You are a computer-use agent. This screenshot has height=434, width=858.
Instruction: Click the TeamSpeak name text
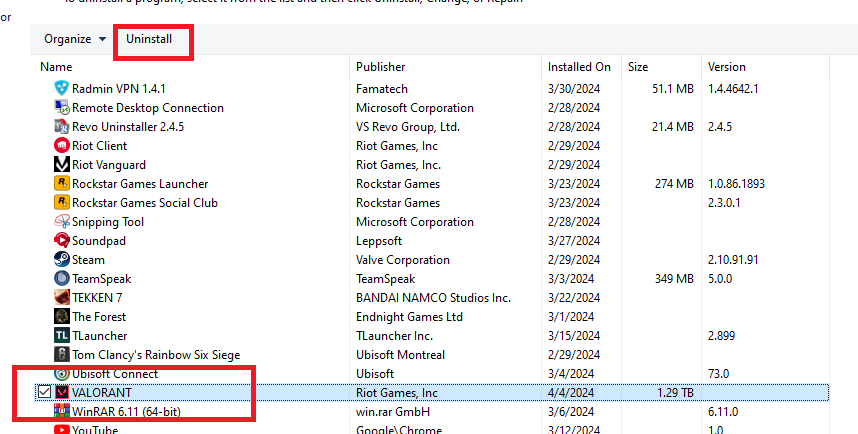102,279
